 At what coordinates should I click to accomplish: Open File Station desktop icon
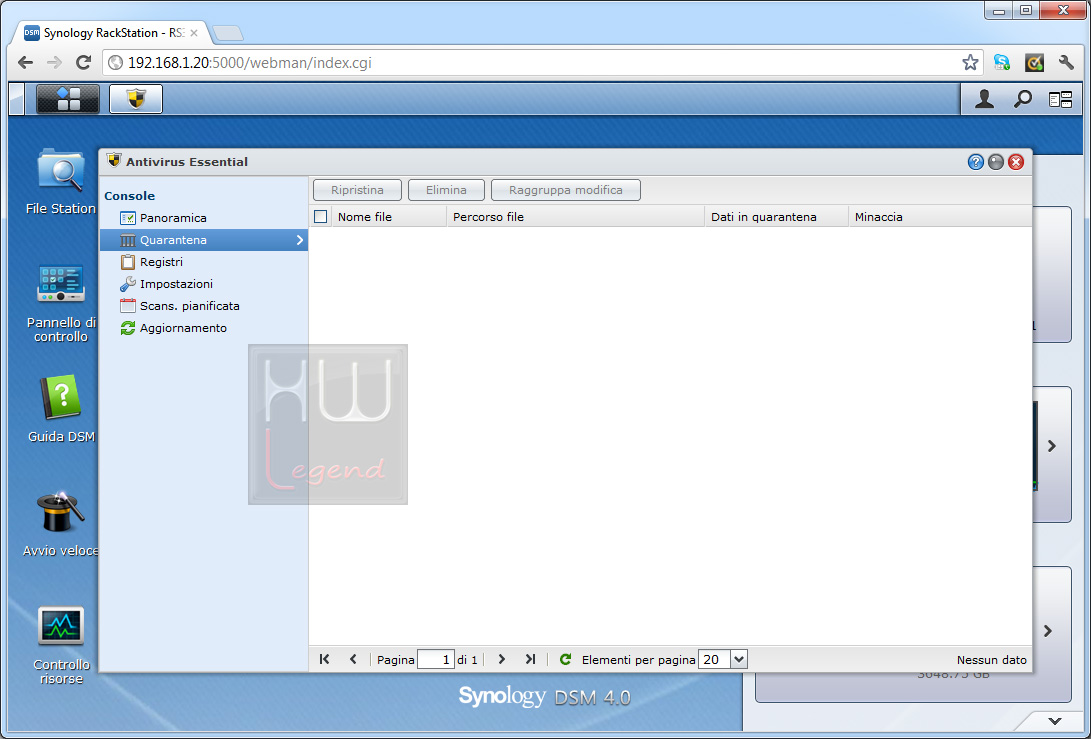[61, 181]
